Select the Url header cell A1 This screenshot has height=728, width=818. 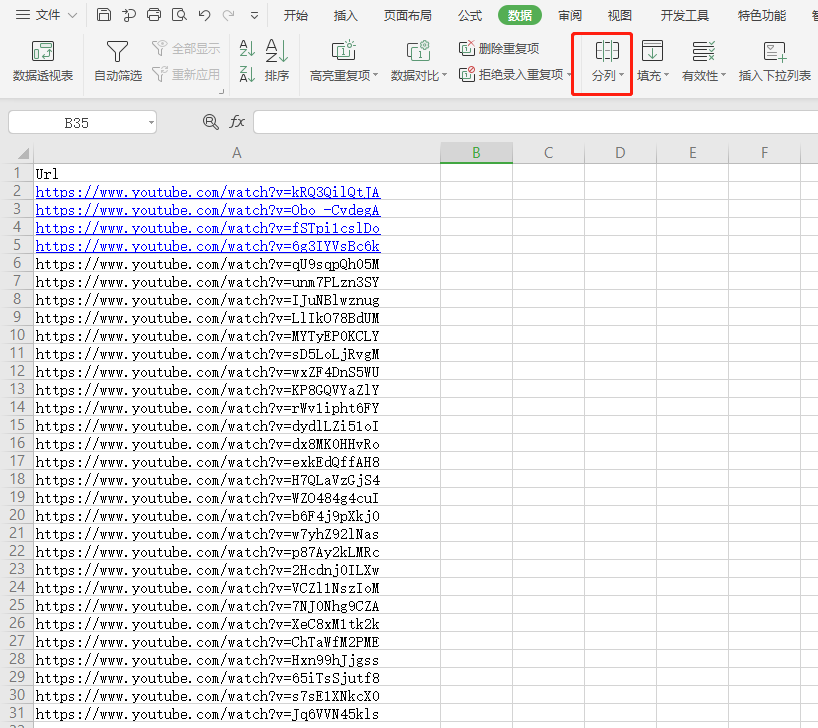237,173
